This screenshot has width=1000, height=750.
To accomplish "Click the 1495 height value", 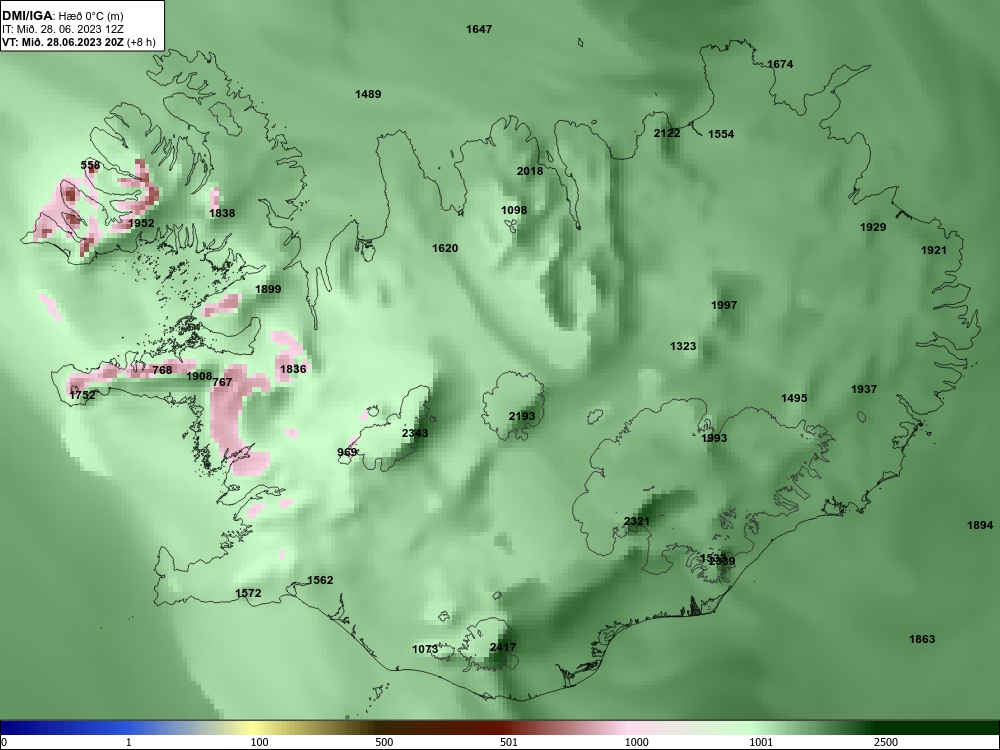I will point(794,399).
